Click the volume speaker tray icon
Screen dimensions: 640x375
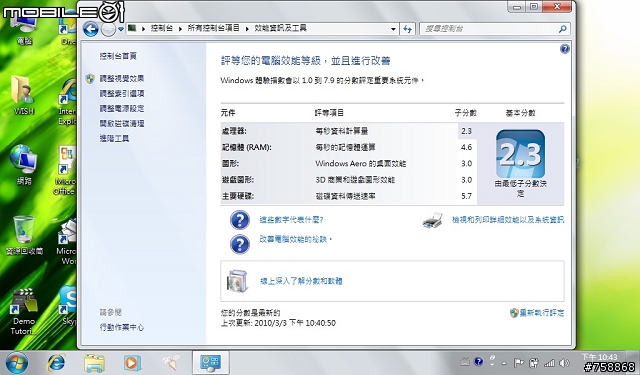[x=564, y=362]
